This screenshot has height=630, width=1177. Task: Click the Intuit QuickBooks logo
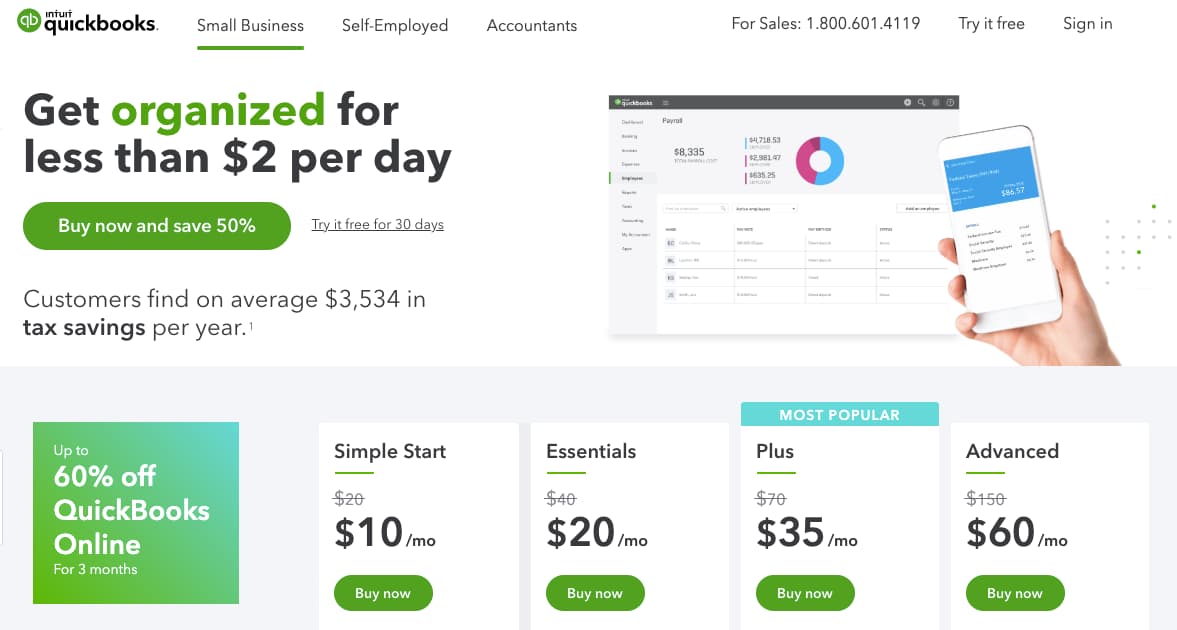click(87, 23)
